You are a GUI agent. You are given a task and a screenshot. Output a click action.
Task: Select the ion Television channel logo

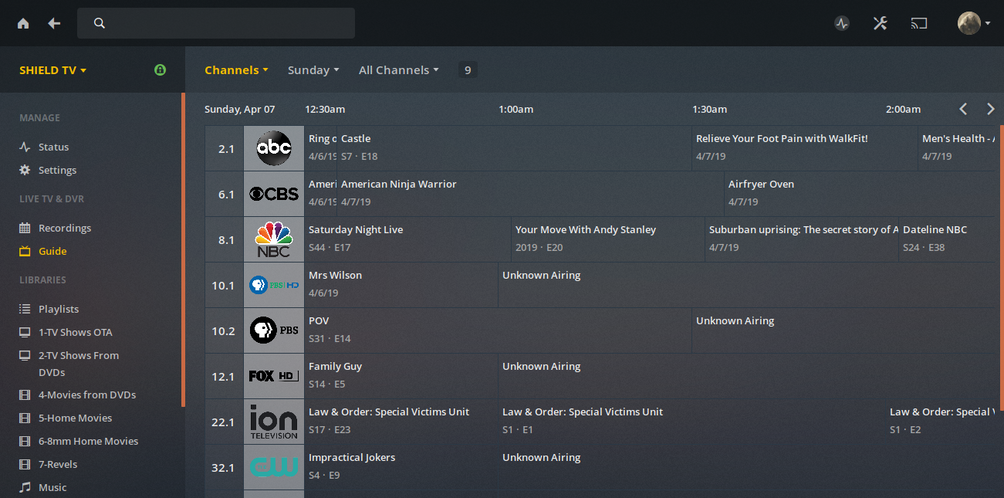coord(274,421)
